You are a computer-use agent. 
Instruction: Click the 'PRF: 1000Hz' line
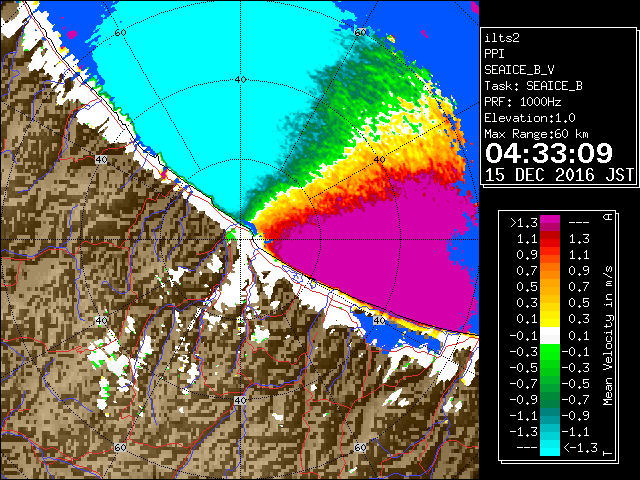pyautogui.click(x=522, y=102)
